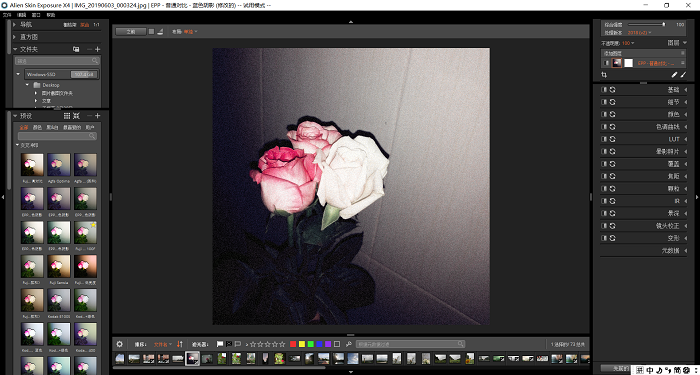Expand the 基础 panel arrow
700x375 pixels.
point(686,90)
